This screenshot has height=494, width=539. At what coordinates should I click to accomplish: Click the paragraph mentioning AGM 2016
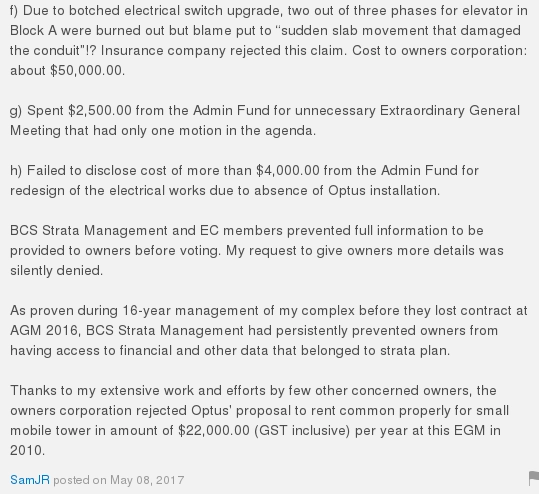click(x=269, y=330)
